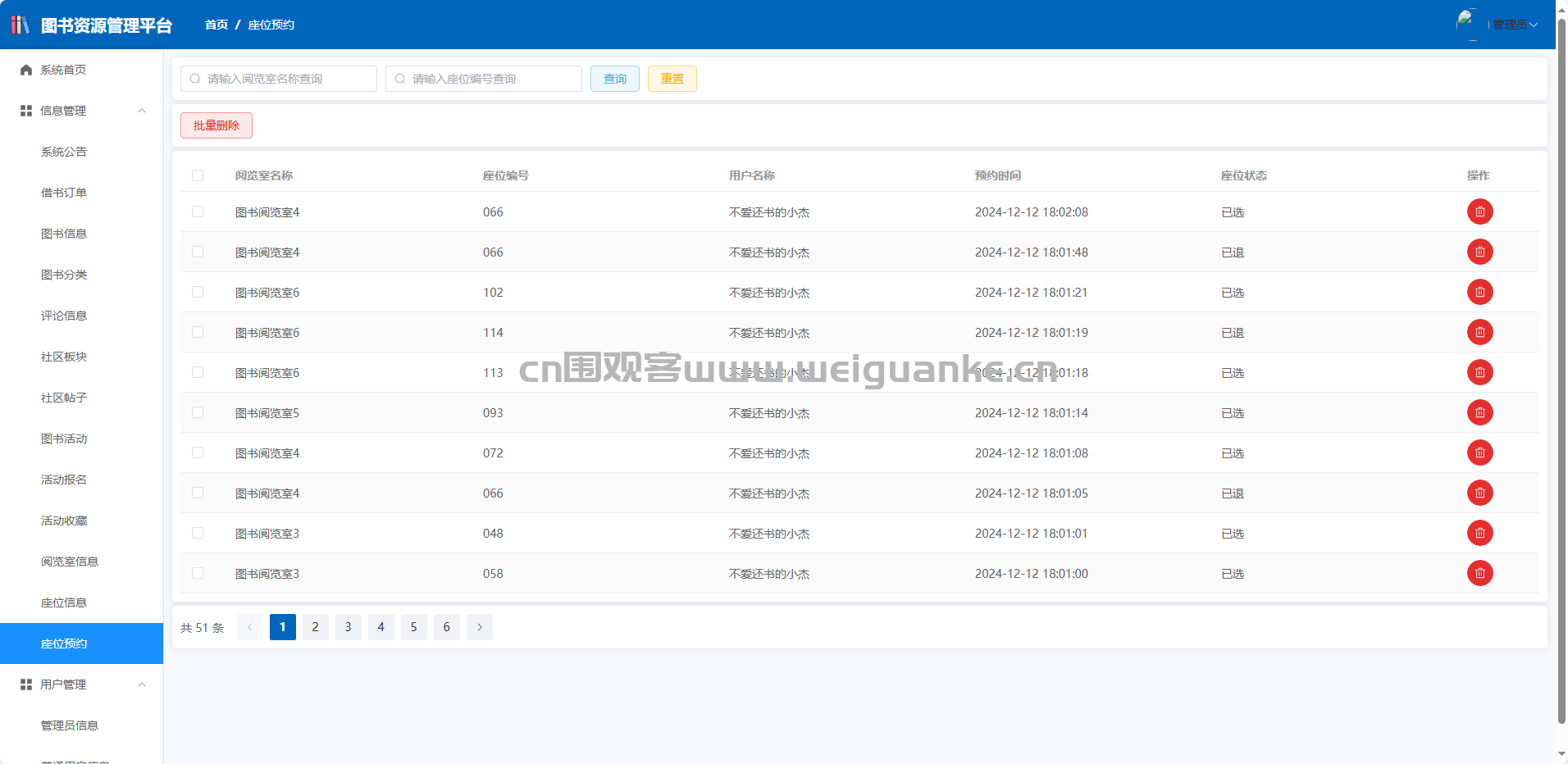Image resolution: width=1568 pixels, height=764 pixels.
Task: Check the seat 048 row checkbox
Action: point(198,533)
